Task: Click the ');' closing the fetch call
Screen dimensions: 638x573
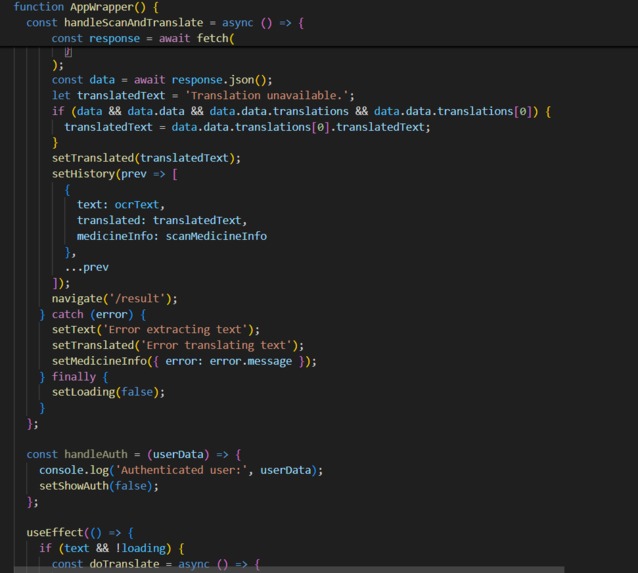Action: pos(58,65)
